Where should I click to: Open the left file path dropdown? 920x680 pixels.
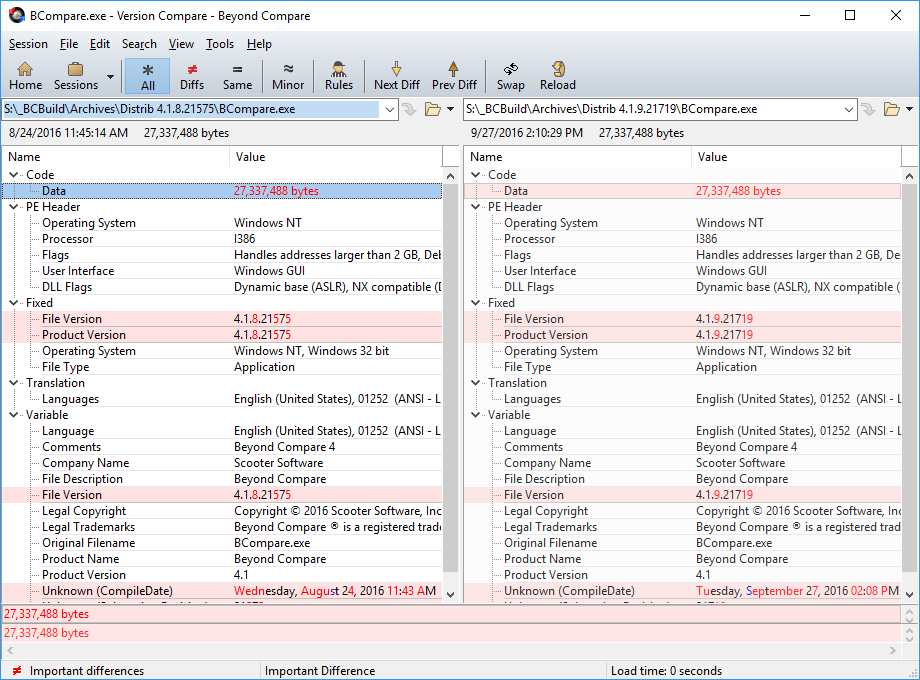click(x=390, y=110)
